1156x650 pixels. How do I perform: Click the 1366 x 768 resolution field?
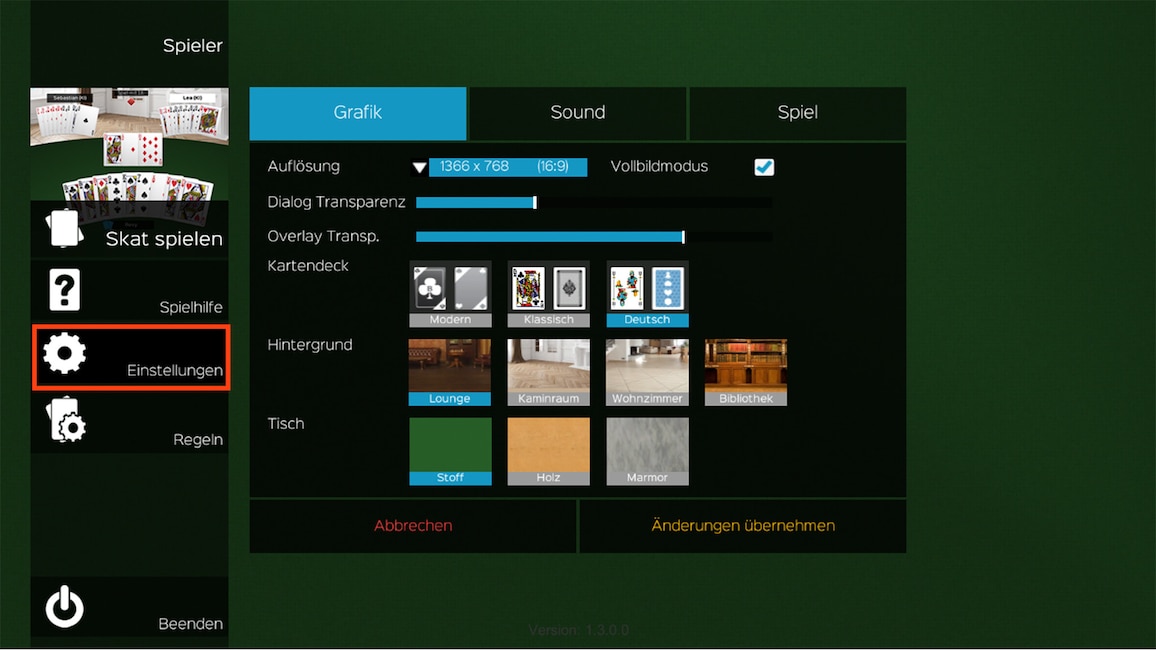(508, 167)
